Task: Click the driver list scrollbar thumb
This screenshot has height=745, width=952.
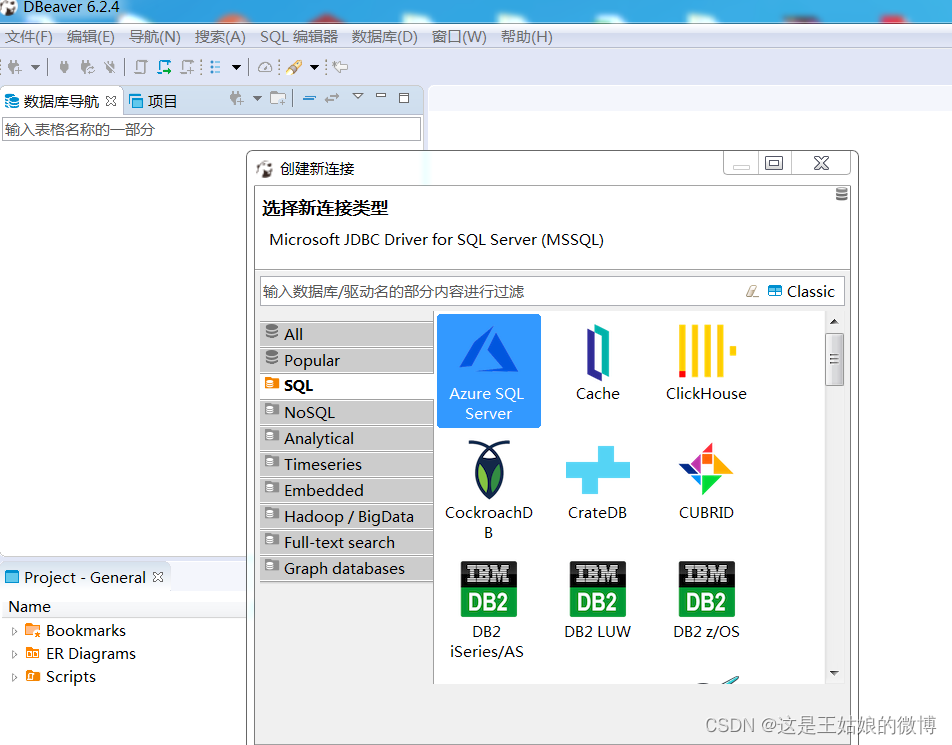Action: pyautogui.click(x=834, y=359)
